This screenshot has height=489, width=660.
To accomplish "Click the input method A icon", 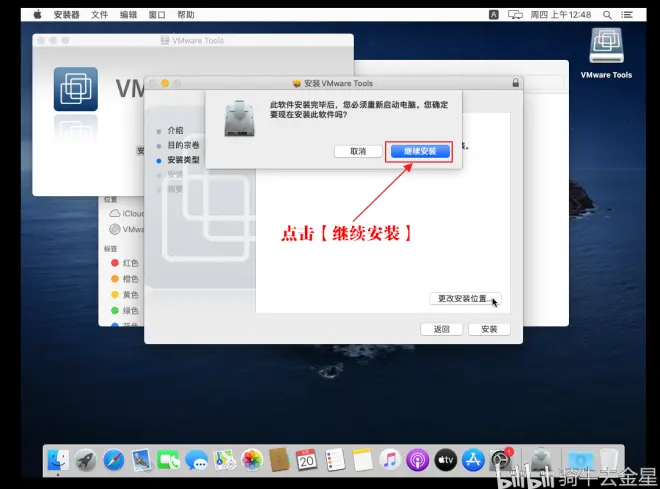I will [x=494, y=15].
